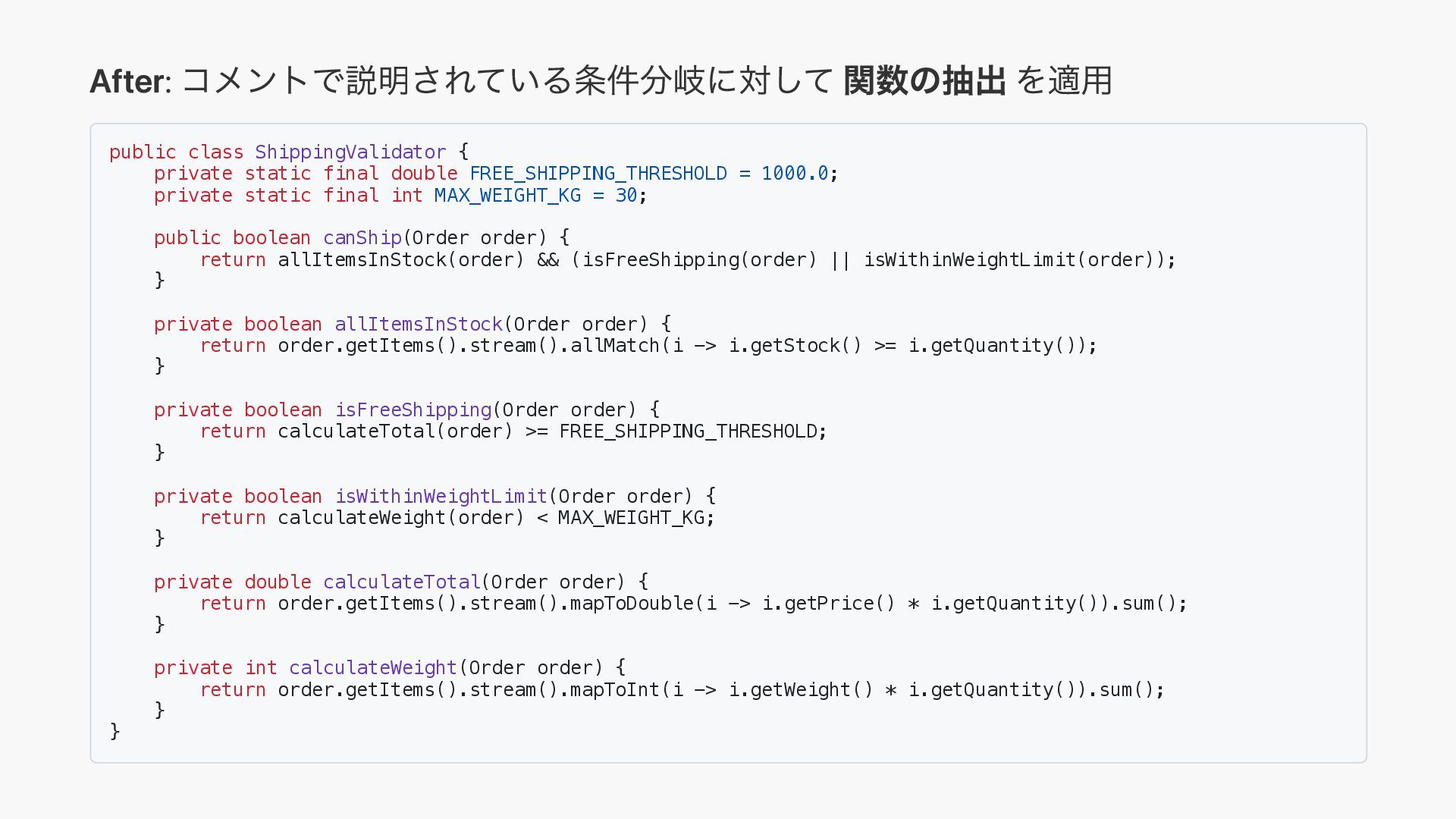Click mapToInt call in calculateWeight body
Viewport: 1456px width, 819px height.
[615, 690]
